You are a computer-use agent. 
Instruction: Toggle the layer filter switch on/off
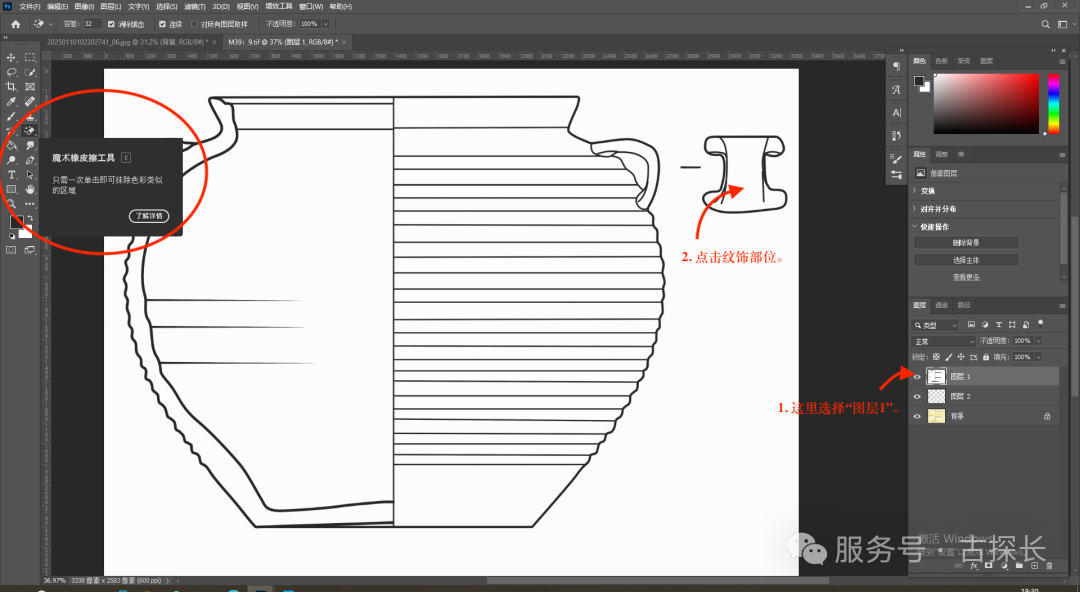(1040, 323)
